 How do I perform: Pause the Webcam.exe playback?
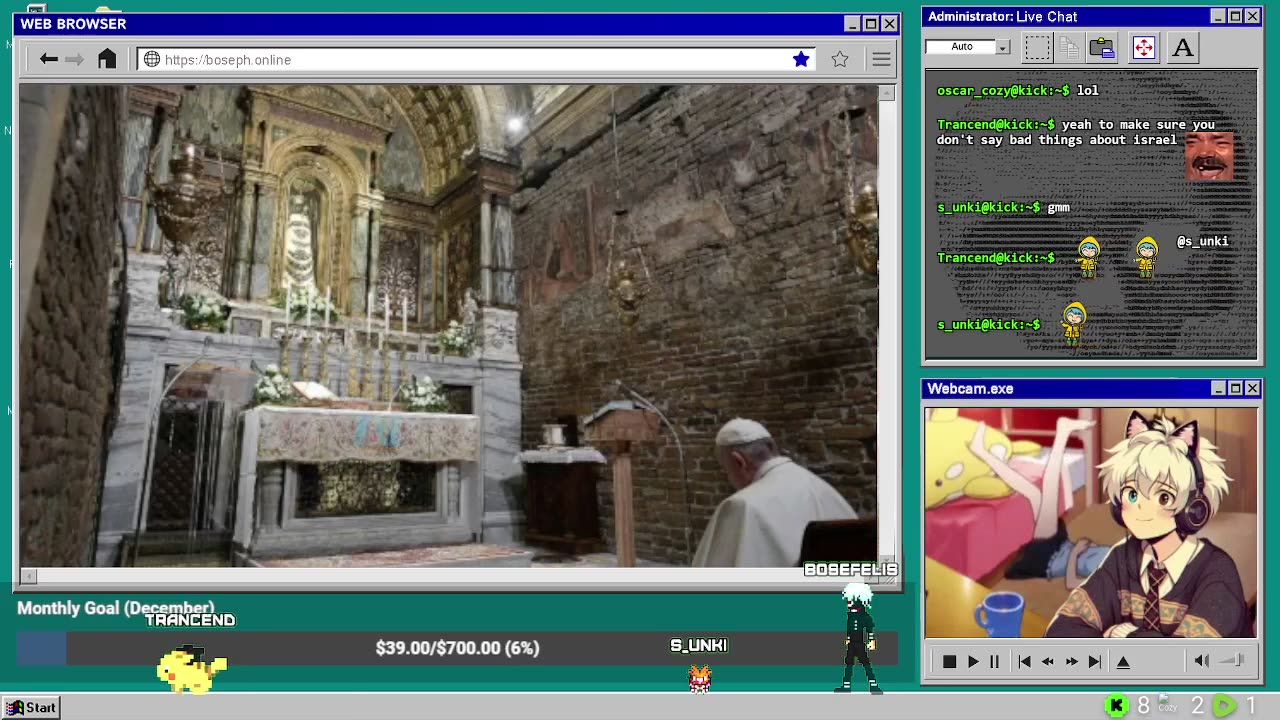tap(994, 661)
